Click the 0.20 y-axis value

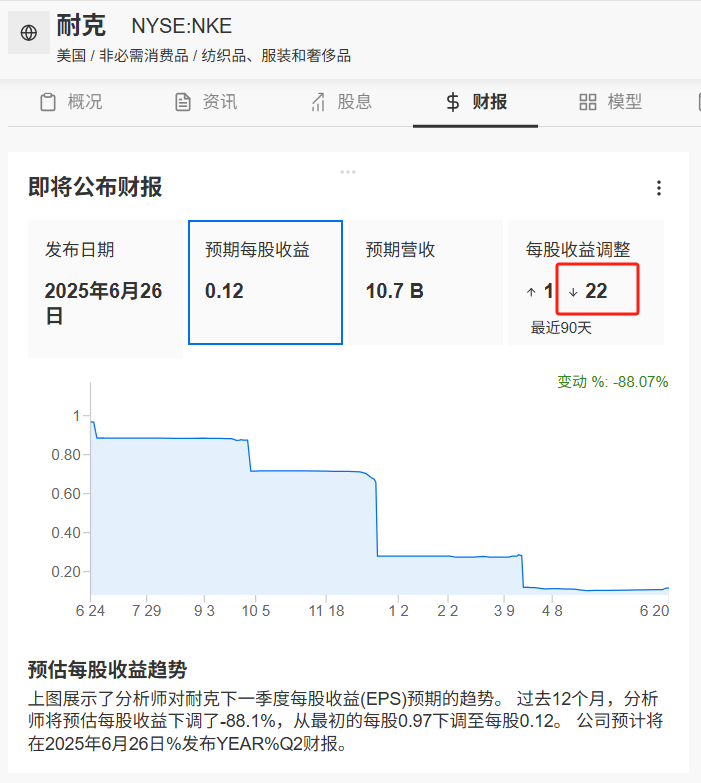[x=66, y=572]
